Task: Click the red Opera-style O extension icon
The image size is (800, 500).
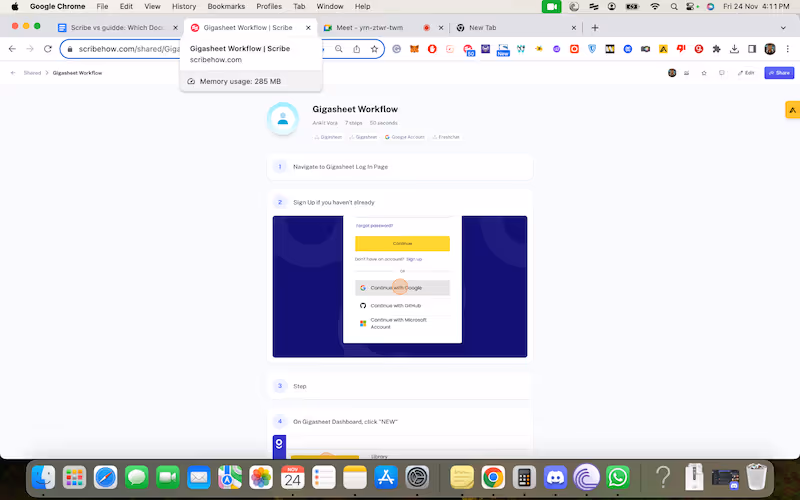Action: coord(432,49)
